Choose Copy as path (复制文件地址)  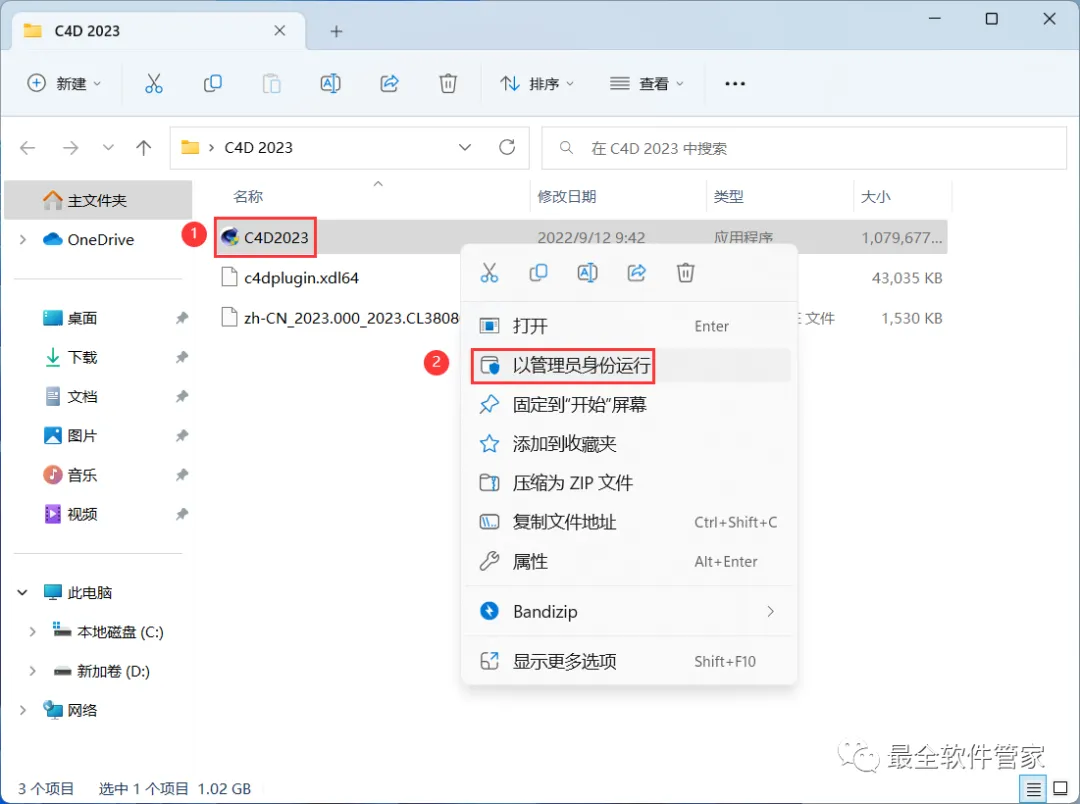(x=629, y=522)
